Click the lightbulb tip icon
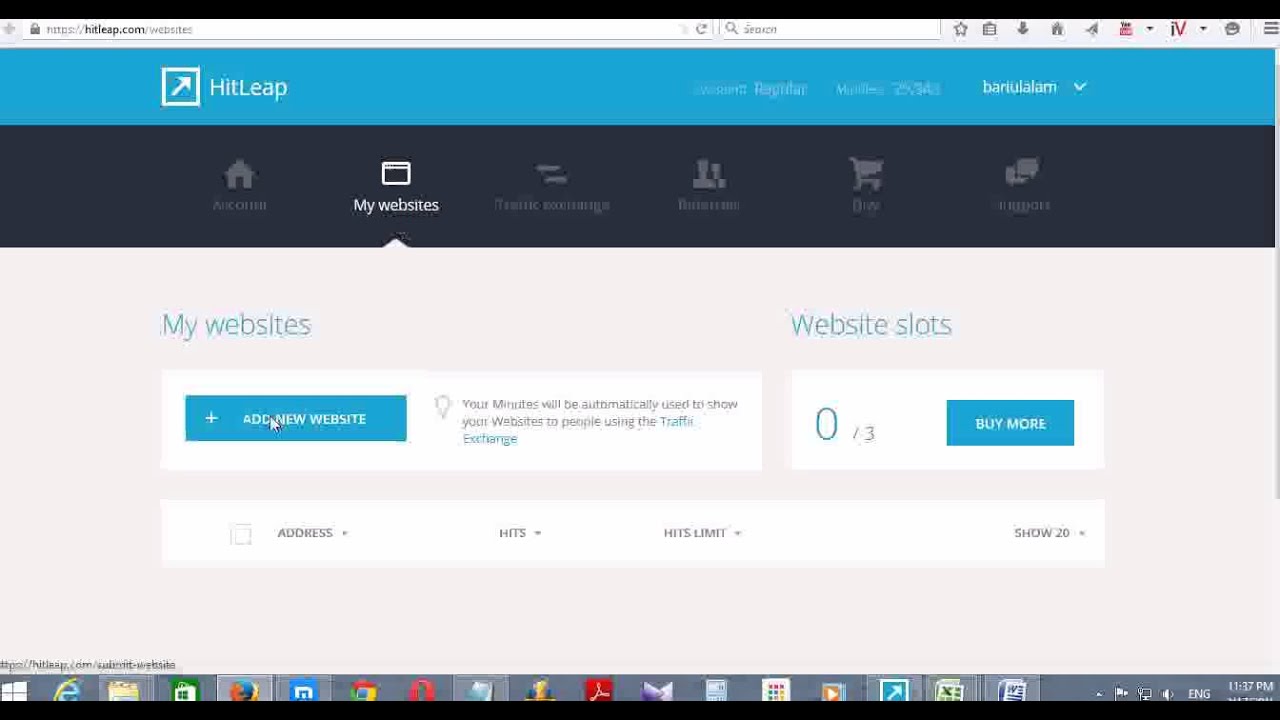 tap(442, 406)
